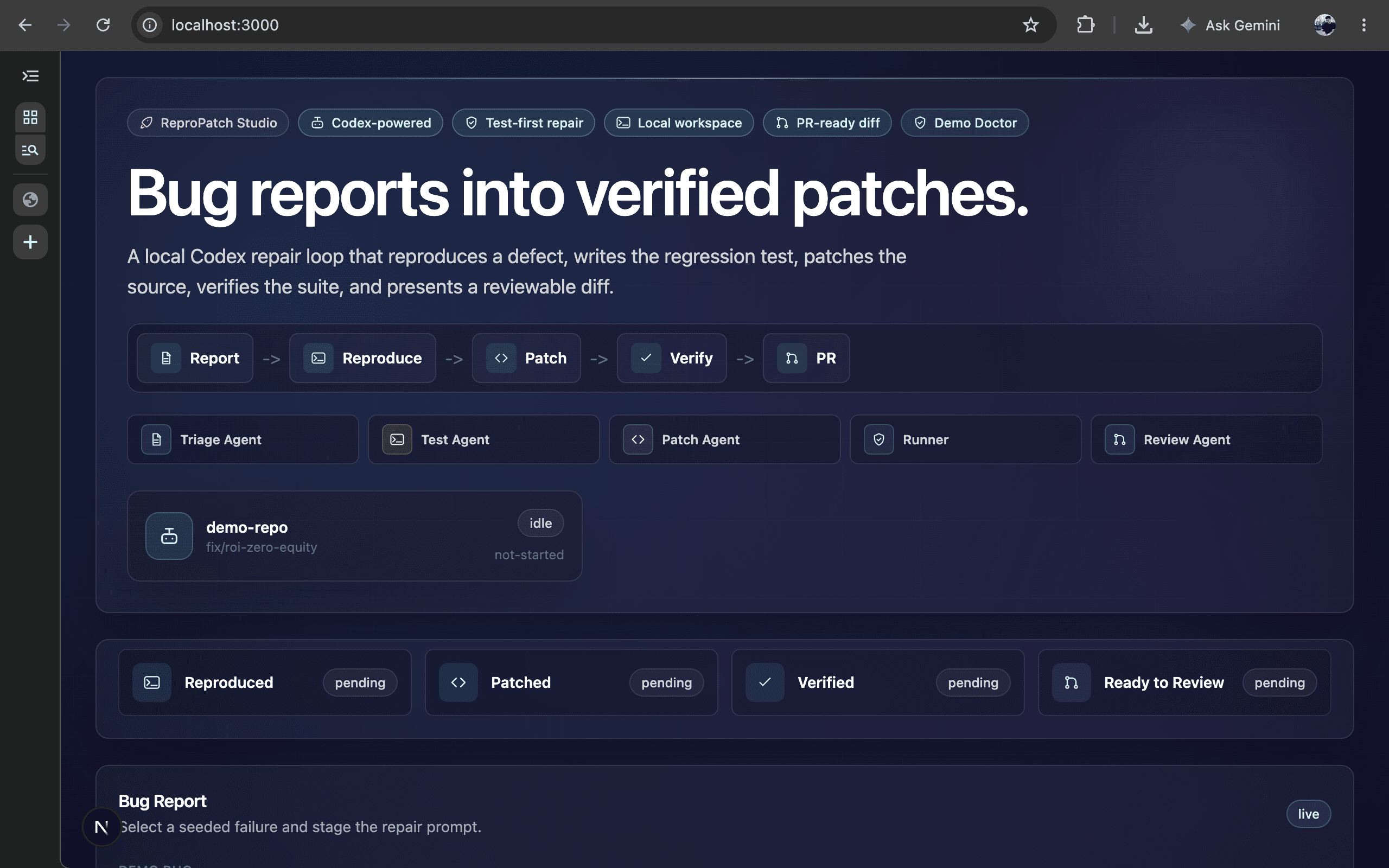Click Ask Gemini button

point(1230,25)
